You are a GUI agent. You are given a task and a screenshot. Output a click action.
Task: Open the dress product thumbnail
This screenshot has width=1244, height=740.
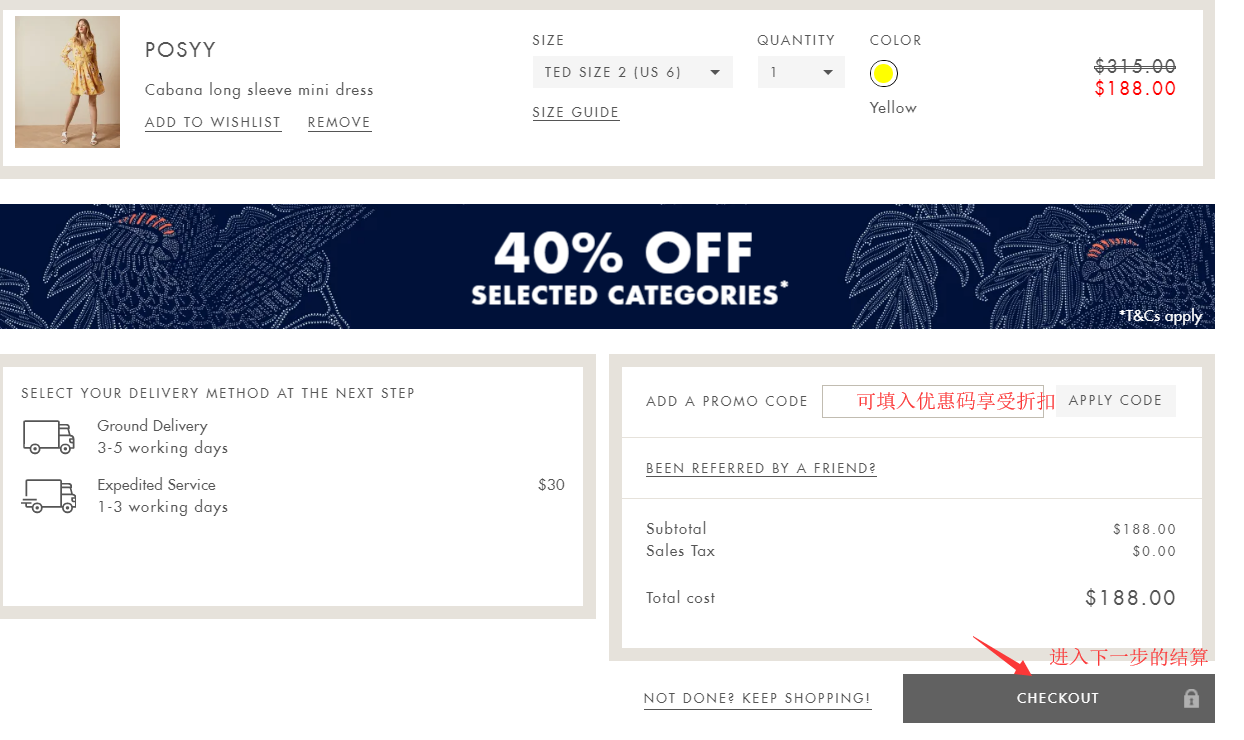[x=67, y=82]
